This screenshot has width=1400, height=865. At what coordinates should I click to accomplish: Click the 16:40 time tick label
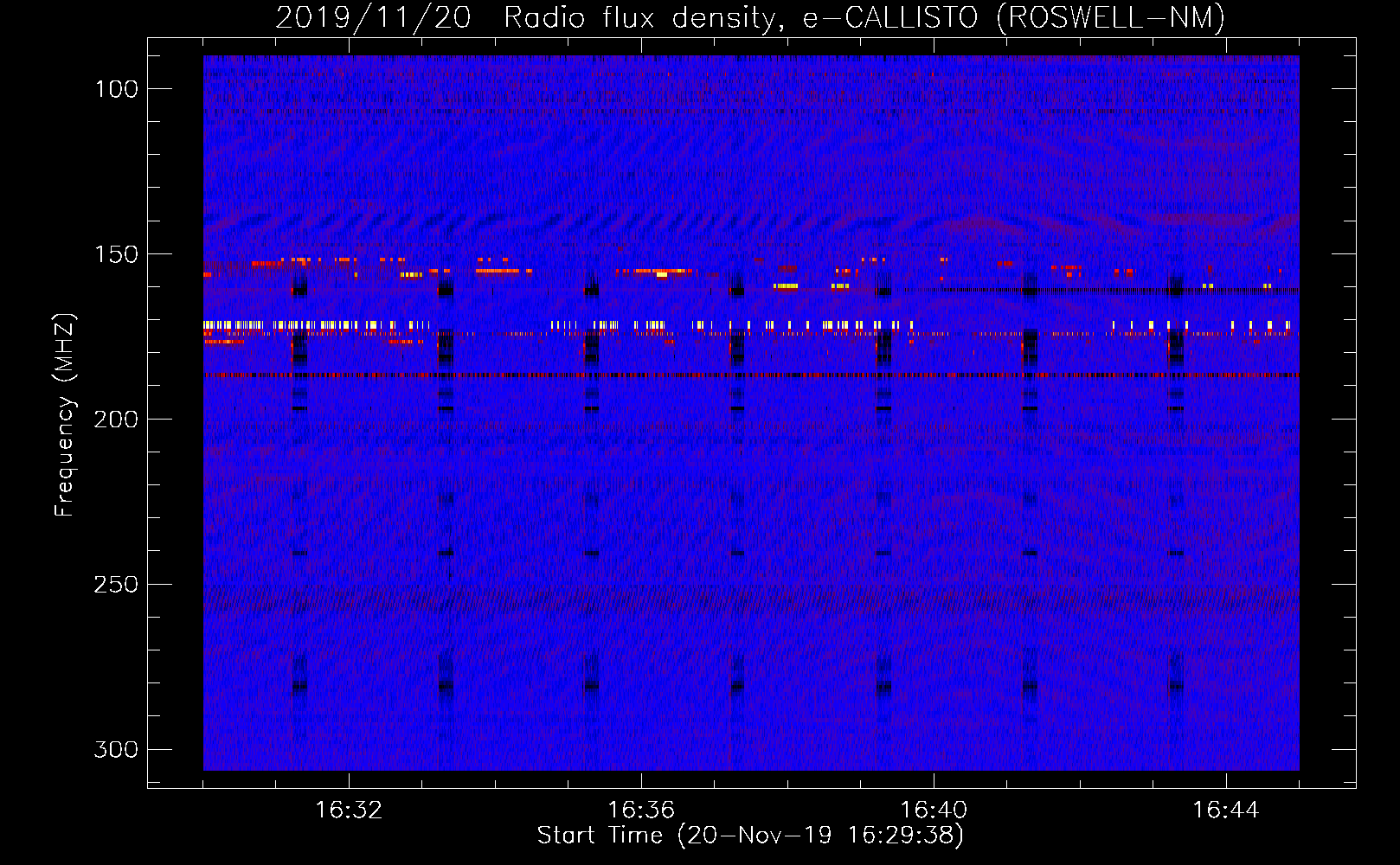[934, 810]
